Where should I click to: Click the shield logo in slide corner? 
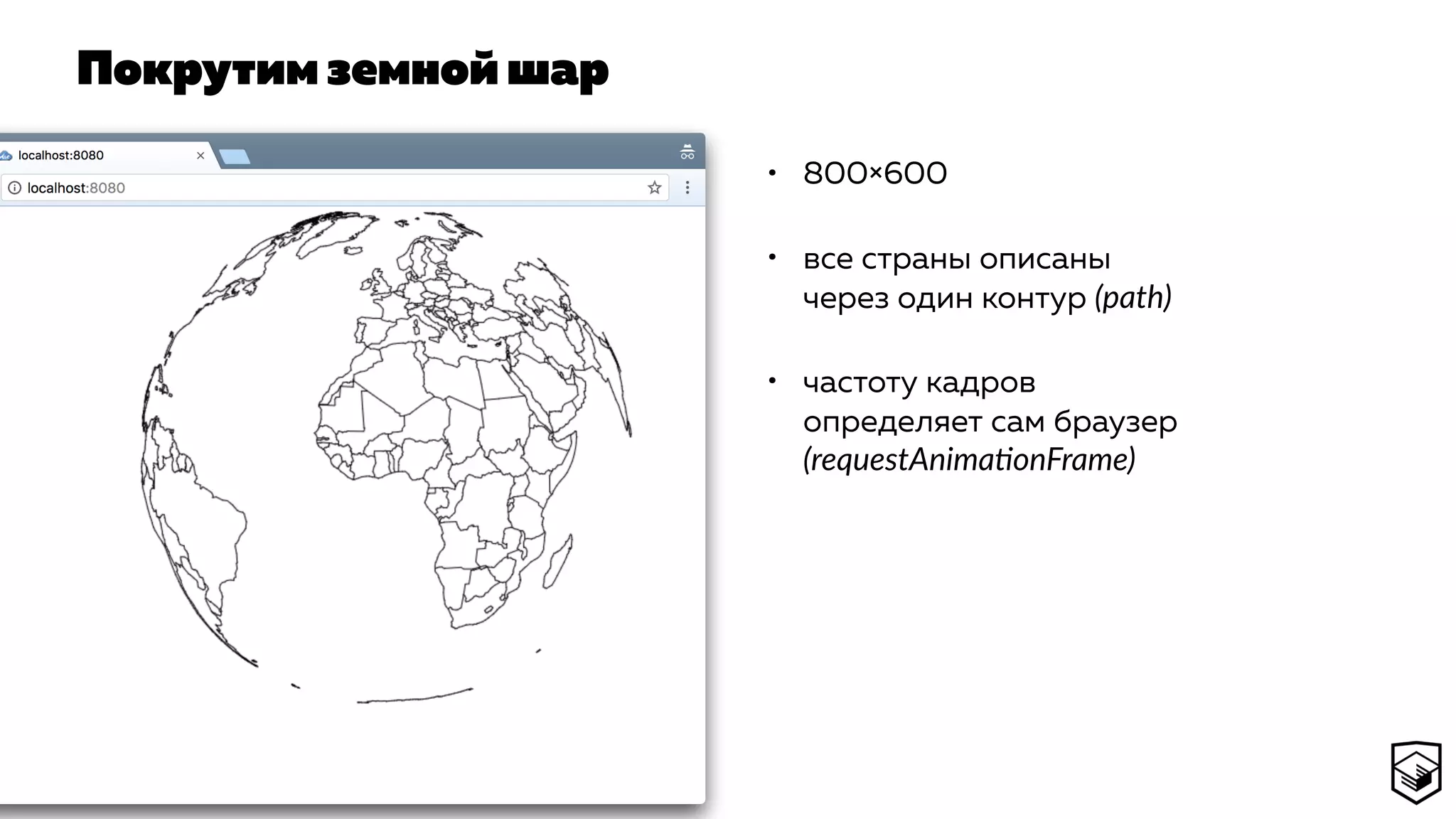[1415, 772]
